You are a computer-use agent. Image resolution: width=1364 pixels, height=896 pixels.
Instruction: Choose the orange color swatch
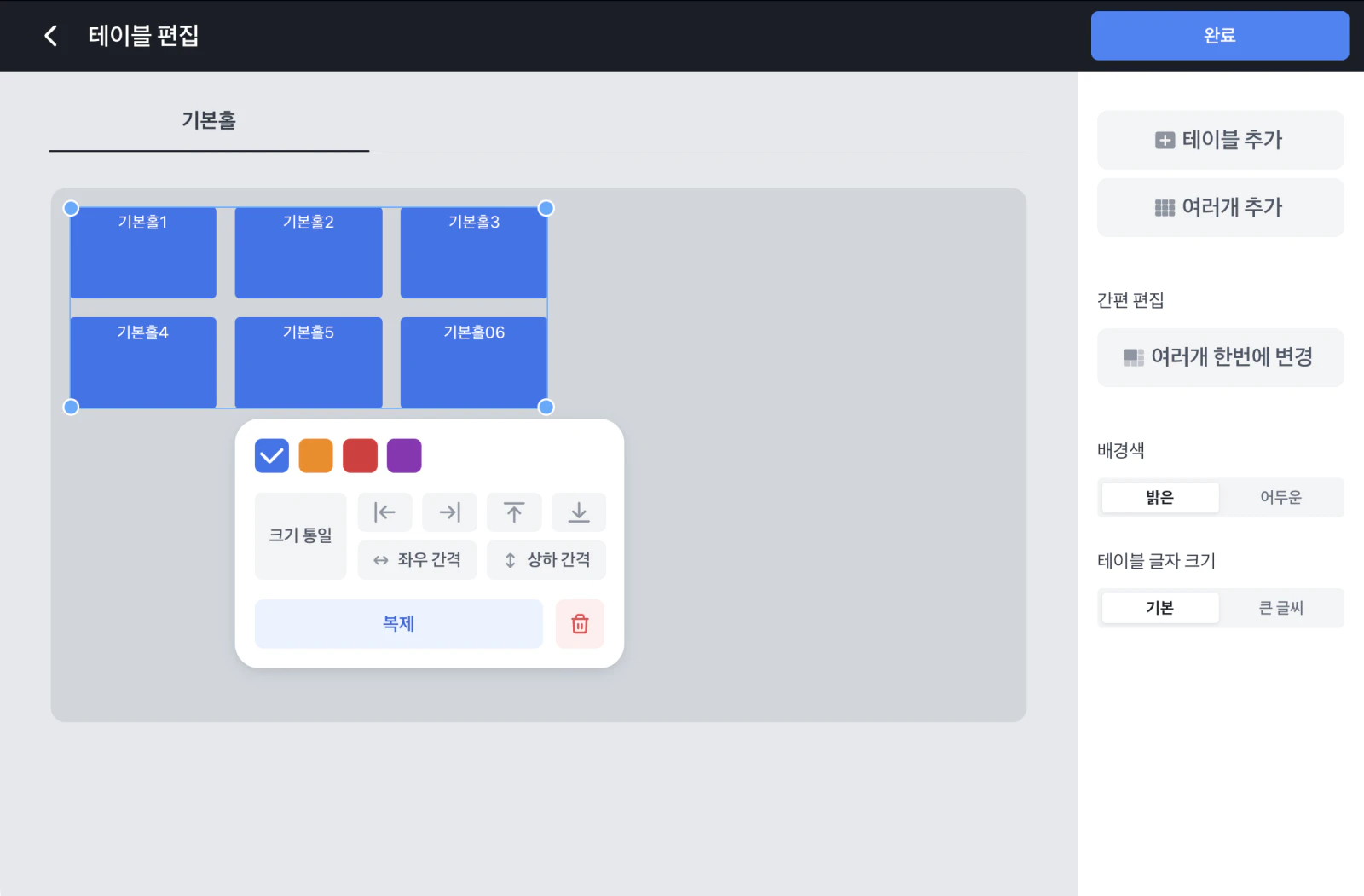tap(315, 455)
